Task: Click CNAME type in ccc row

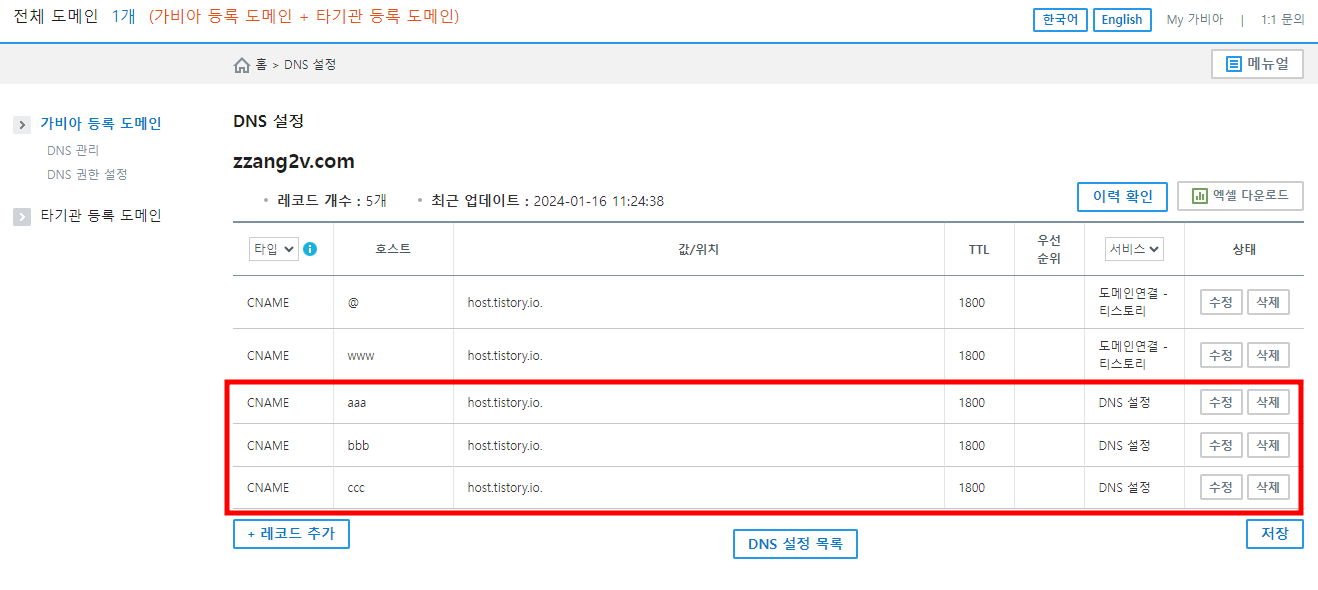Action: pos(268,488)
